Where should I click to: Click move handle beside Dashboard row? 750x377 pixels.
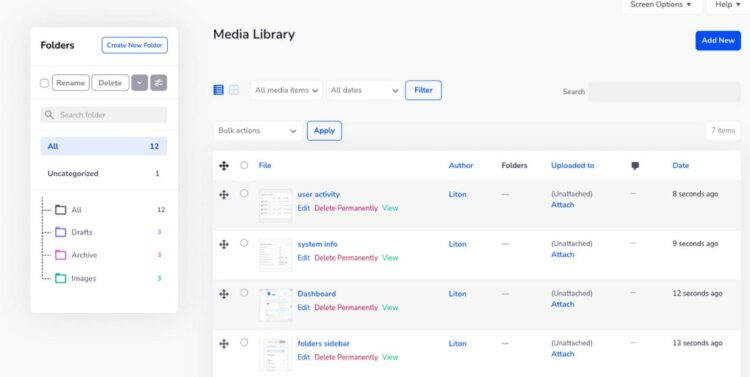pos(224,294)
